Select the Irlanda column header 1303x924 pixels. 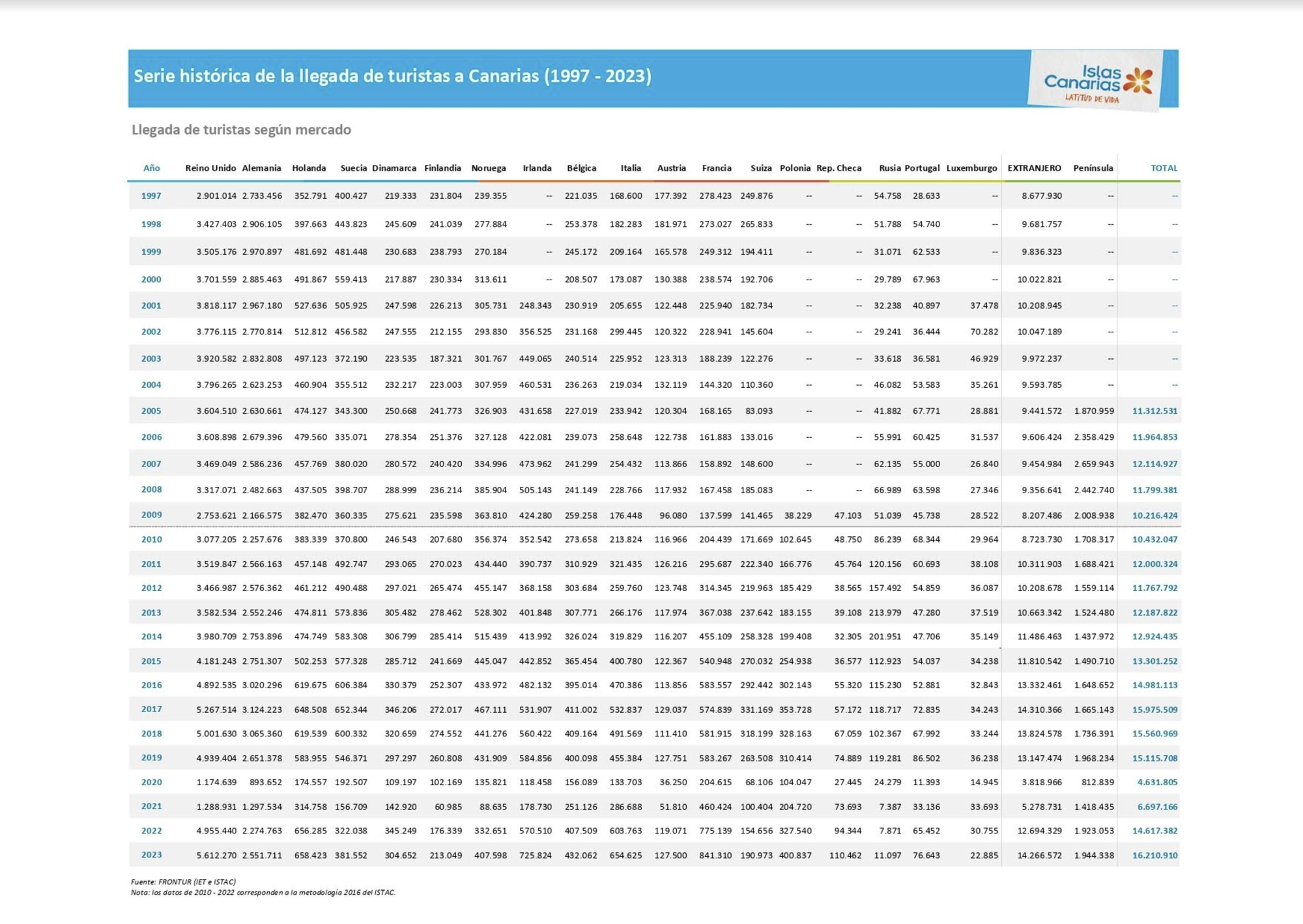click(537, 168)
